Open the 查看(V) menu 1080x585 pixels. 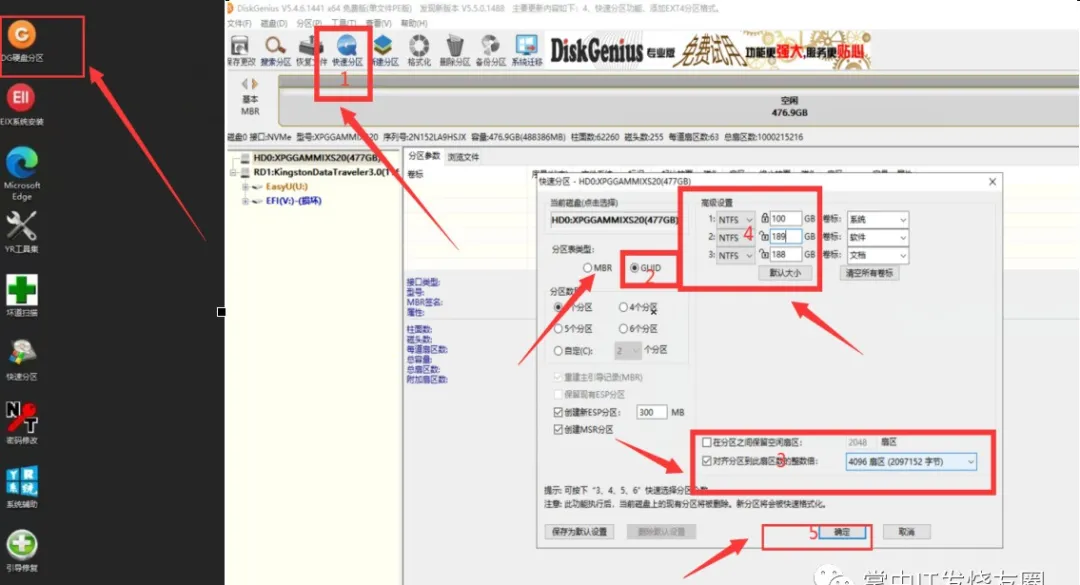tap(379, 23)
